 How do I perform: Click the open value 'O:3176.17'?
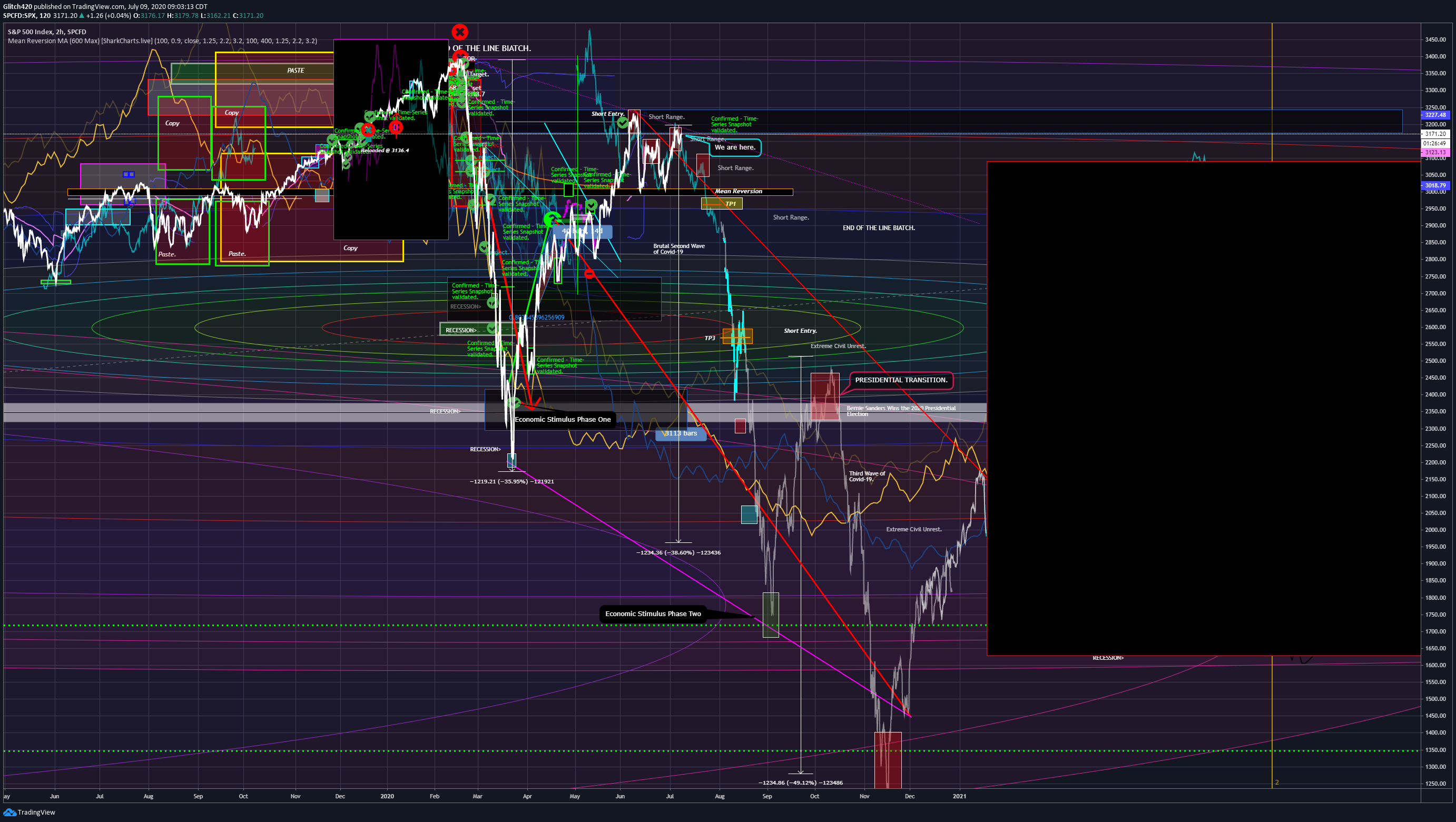[x=149, y=16]
